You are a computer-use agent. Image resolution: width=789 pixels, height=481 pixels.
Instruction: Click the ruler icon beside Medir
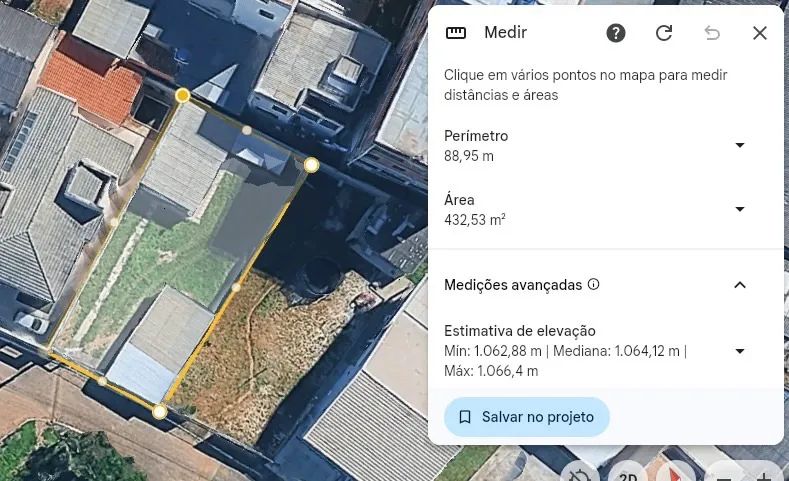pos(456,33)
